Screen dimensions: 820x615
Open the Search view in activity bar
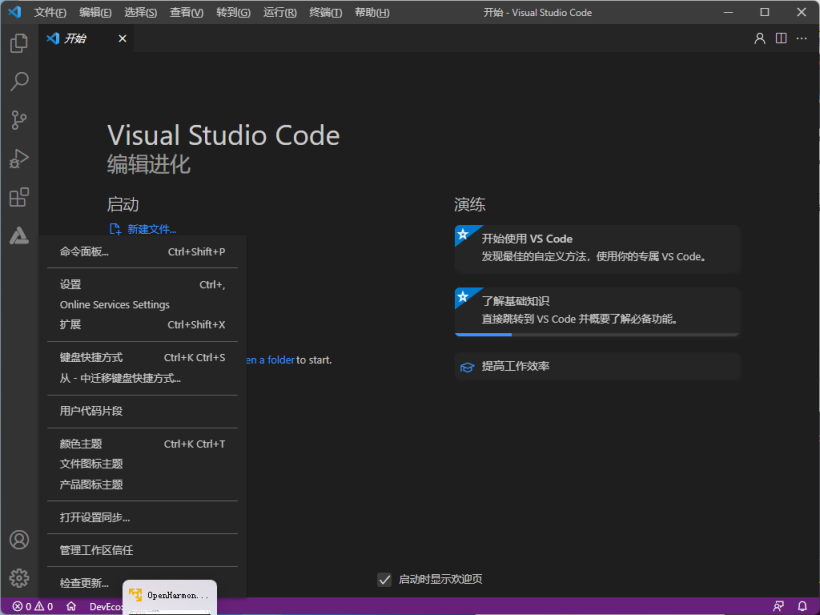(19, 82)
